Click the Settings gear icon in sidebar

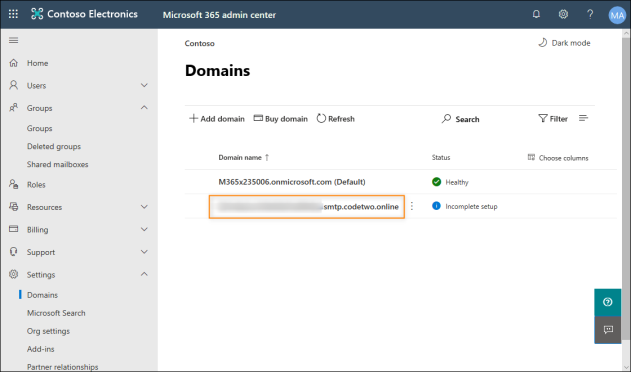click(x=14, y=274)
